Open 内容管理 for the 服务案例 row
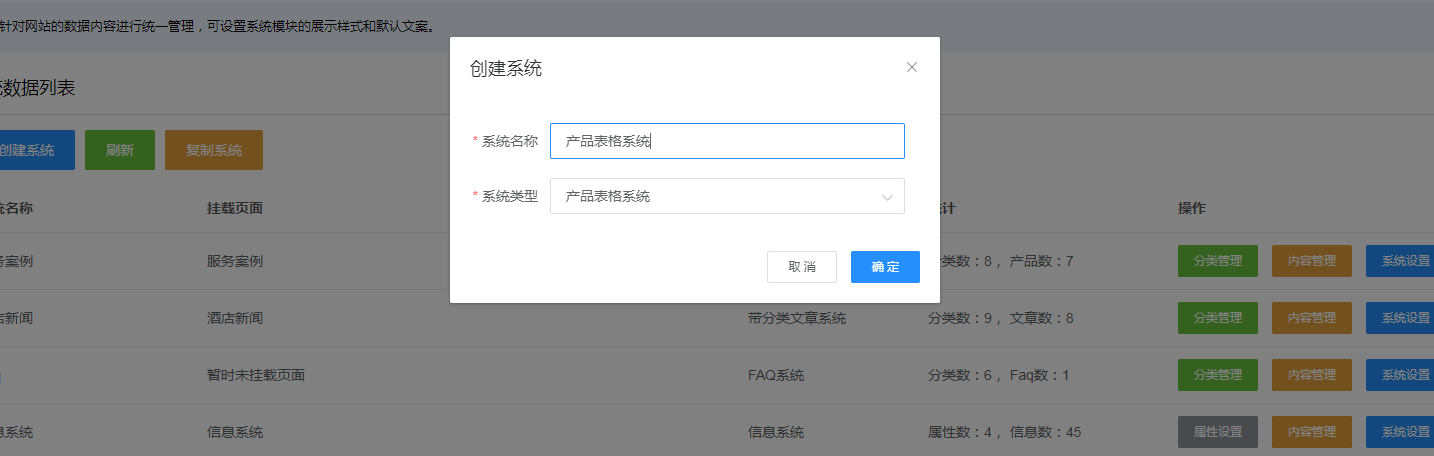The height and width of the screenshot is (456, 1434). tap(1311, 261)
